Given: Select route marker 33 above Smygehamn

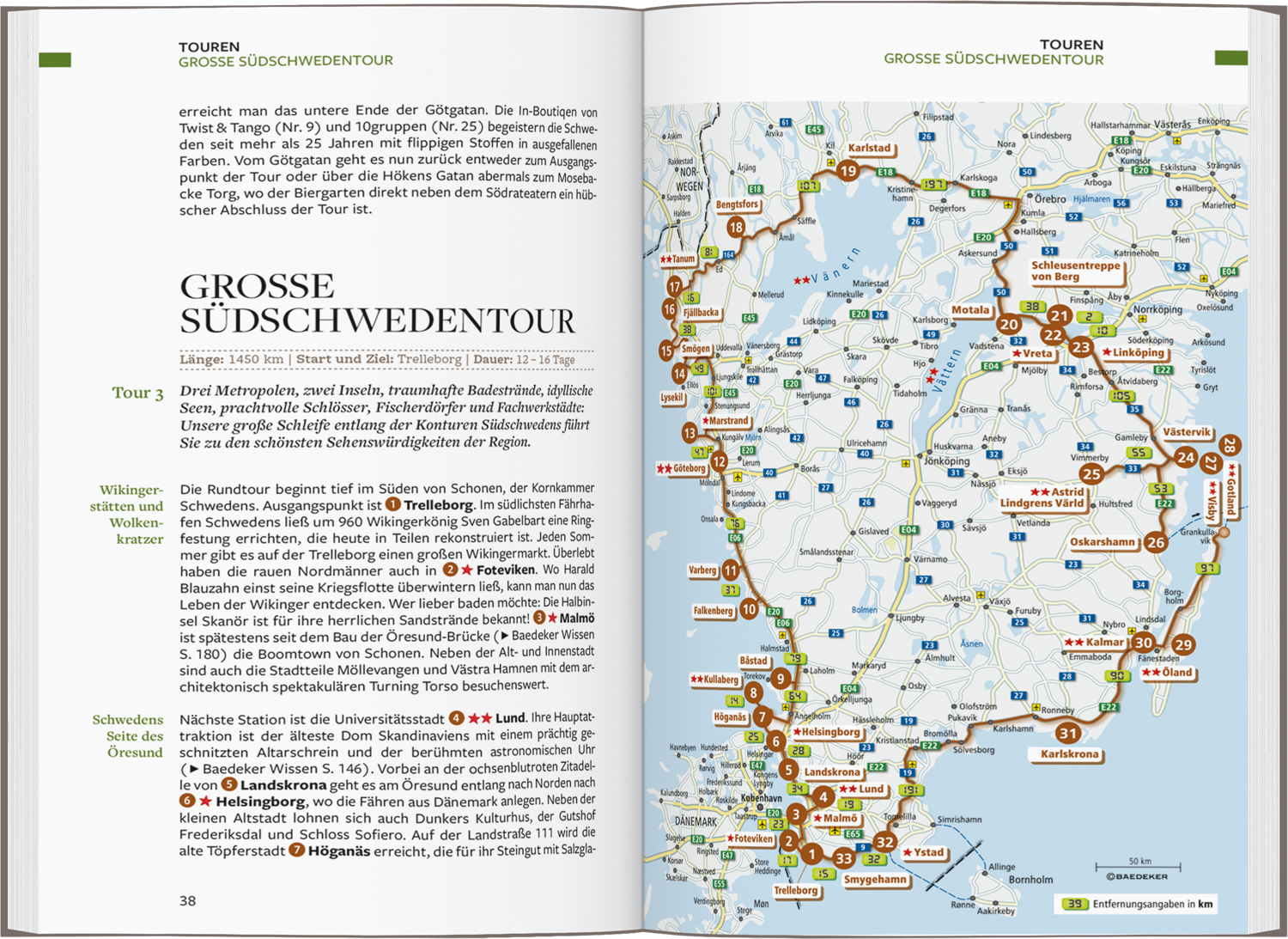Looking at the screenshot, I should coord(843,858).
